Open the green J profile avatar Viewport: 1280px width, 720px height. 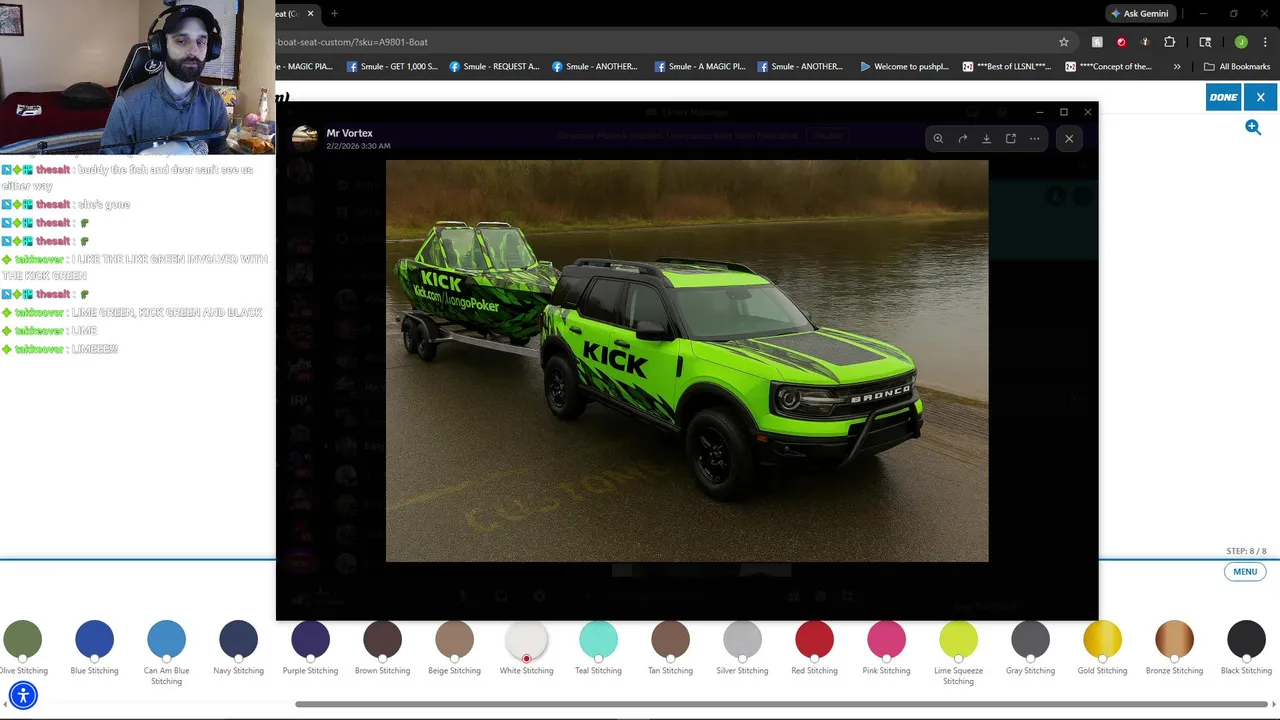1241,42
